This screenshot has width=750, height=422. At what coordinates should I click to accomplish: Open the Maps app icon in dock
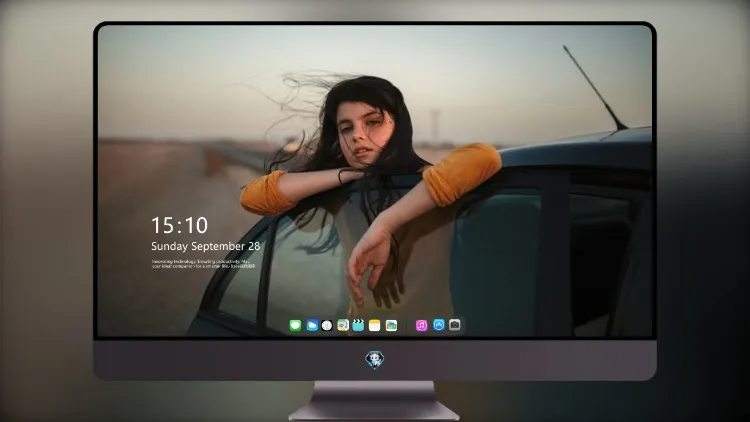(343, 325)
